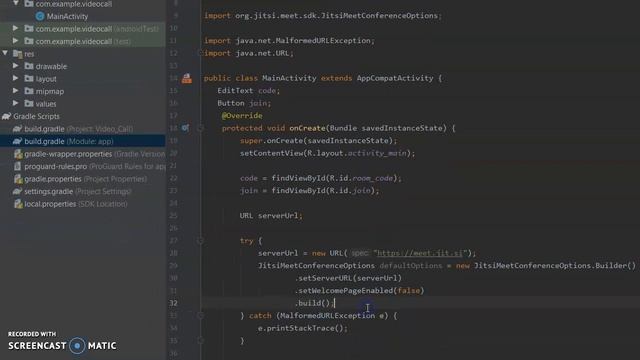
Task: Fold the try block in gutter
Action: pos(200,241)
